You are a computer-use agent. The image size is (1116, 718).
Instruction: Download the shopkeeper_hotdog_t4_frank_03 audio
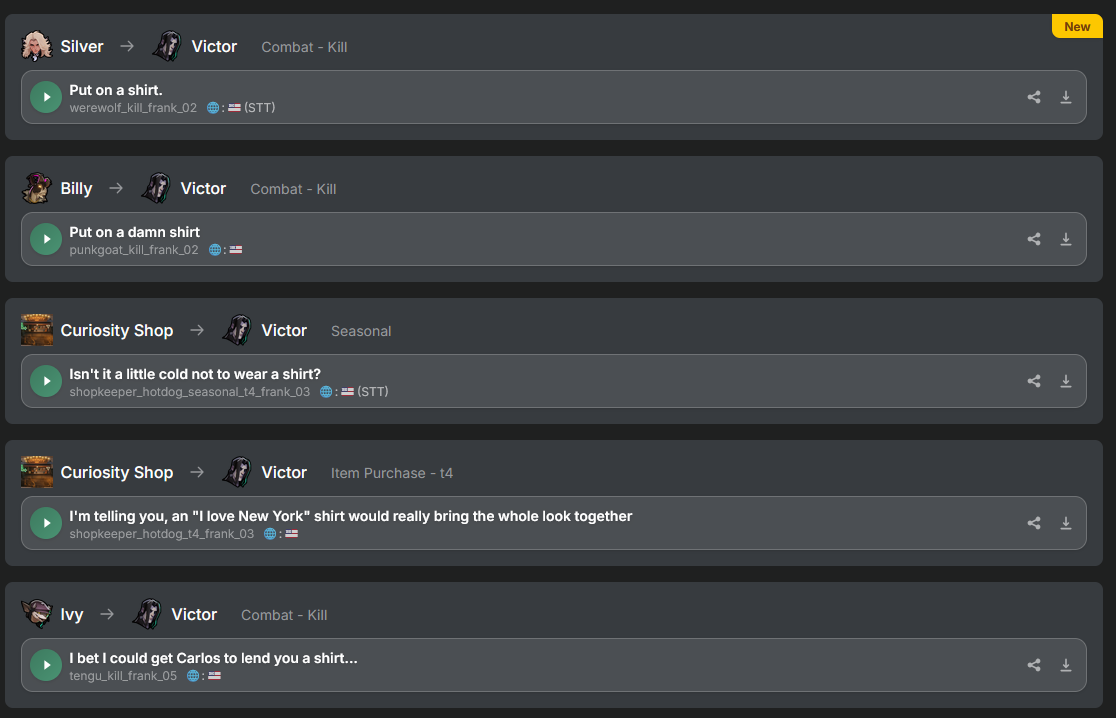pyautogui.click(x=1065, y=523)
